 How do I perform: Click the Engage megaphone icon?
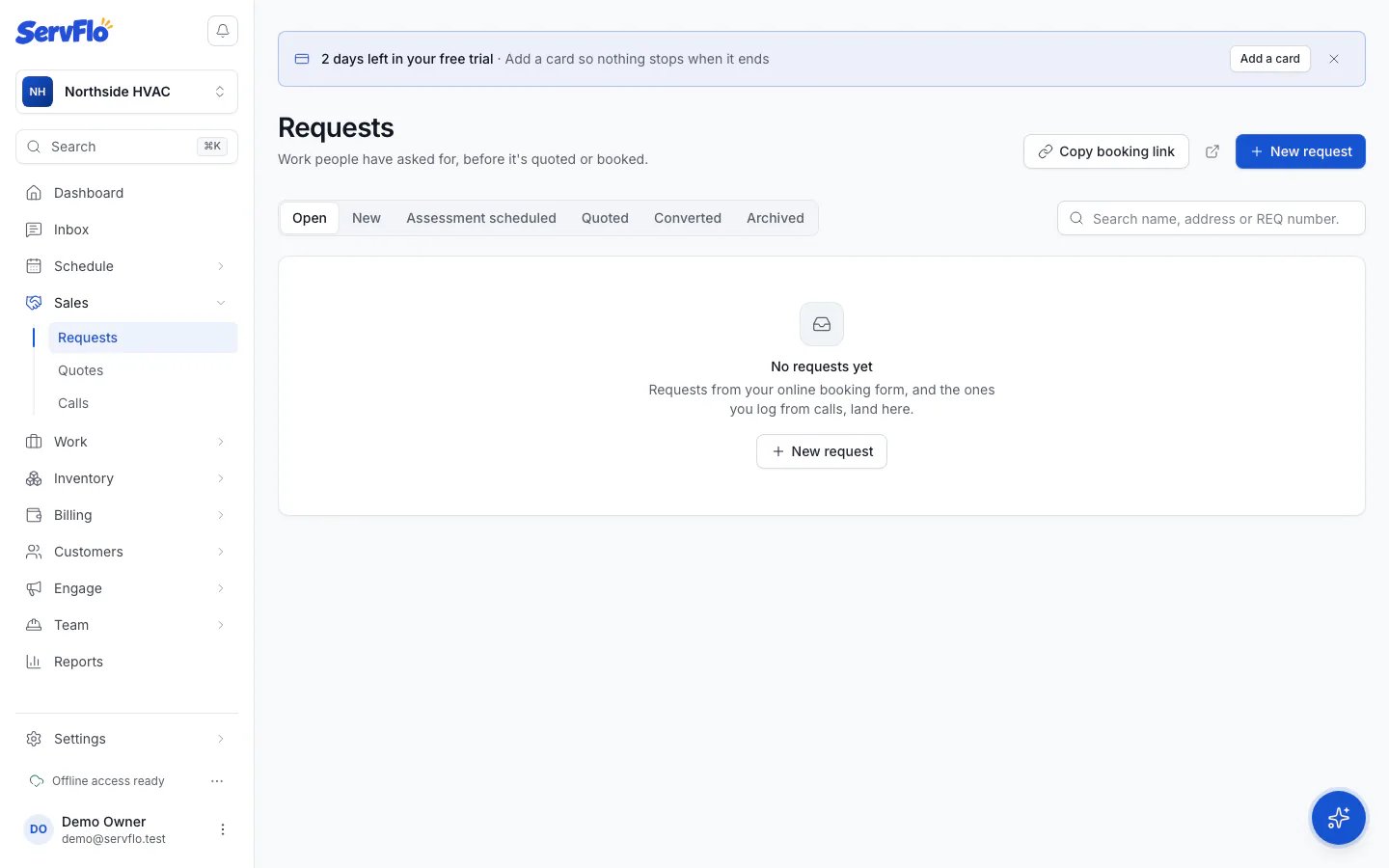[x=34, y=588]
